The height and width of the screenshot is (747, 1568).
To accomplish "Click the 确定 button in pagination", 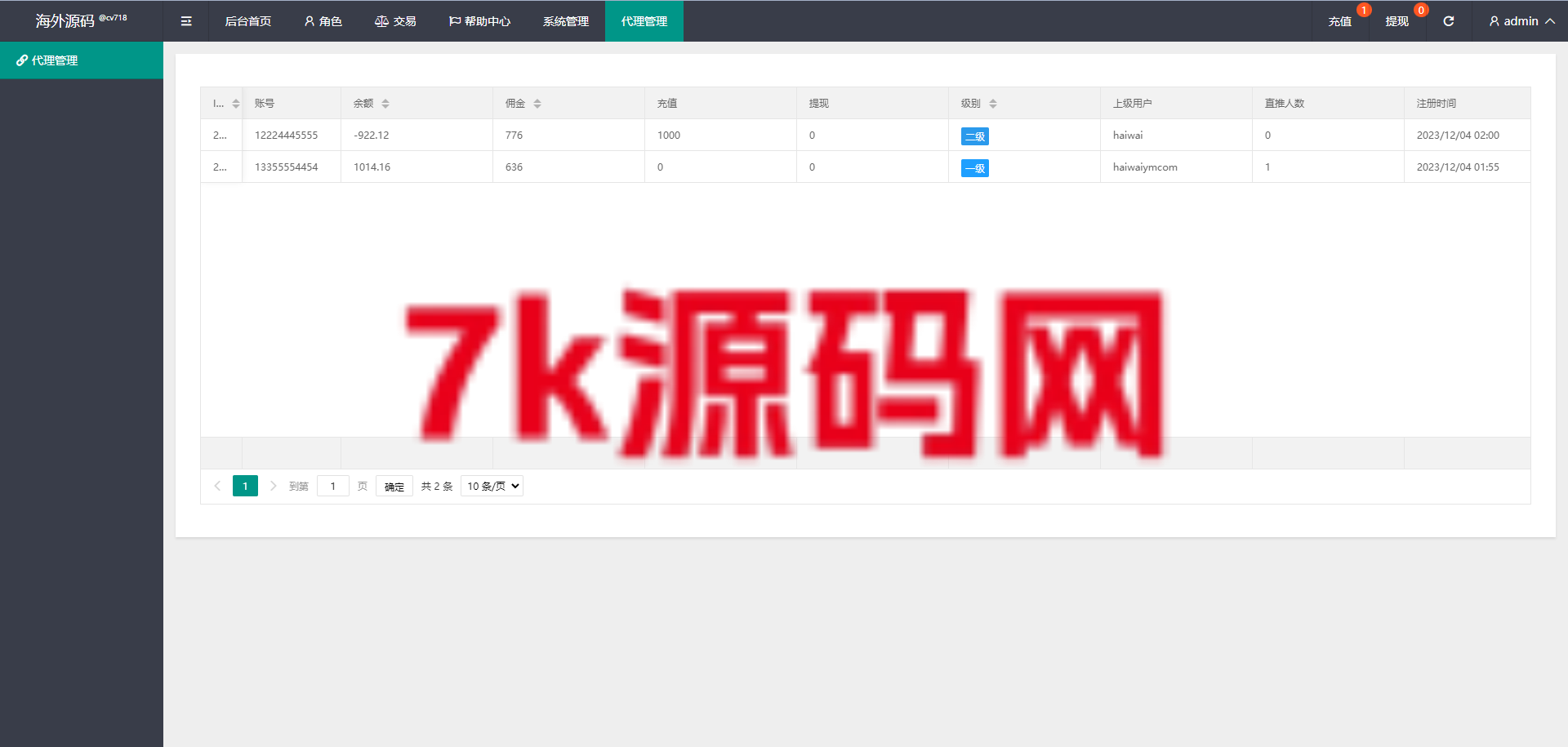I will 394,486.
